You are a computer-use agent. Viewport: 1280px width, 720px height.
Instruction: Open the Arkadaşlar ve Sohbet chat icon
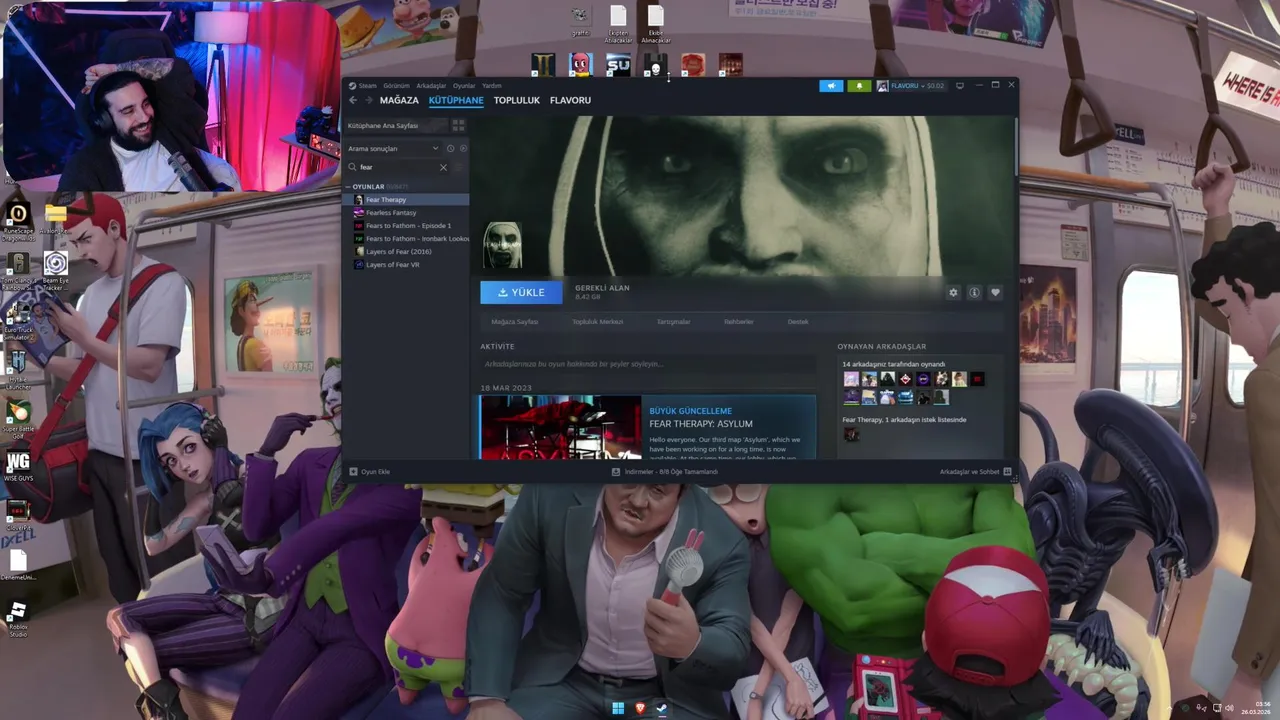(x=1007, y=471)
